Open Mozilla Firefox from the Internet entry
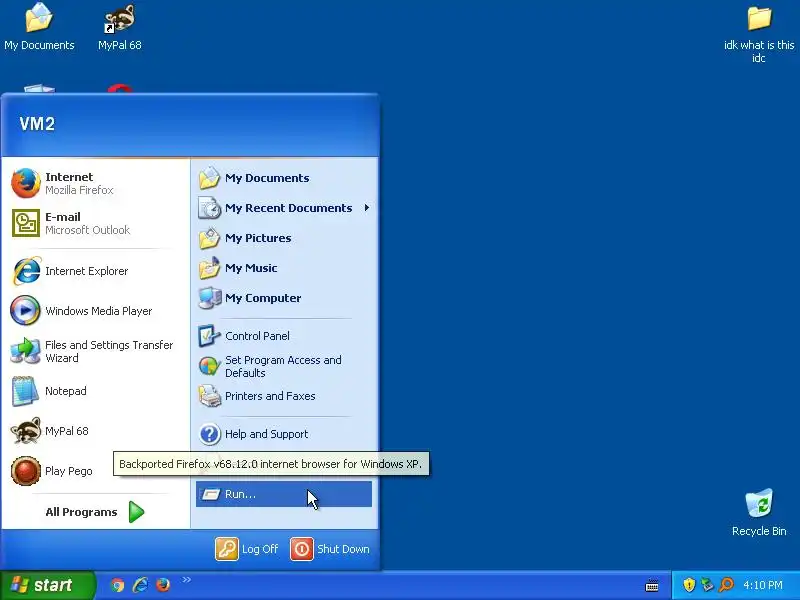Image resolution: width=800 pixels, height=600 pixels. tap(95, 183)
